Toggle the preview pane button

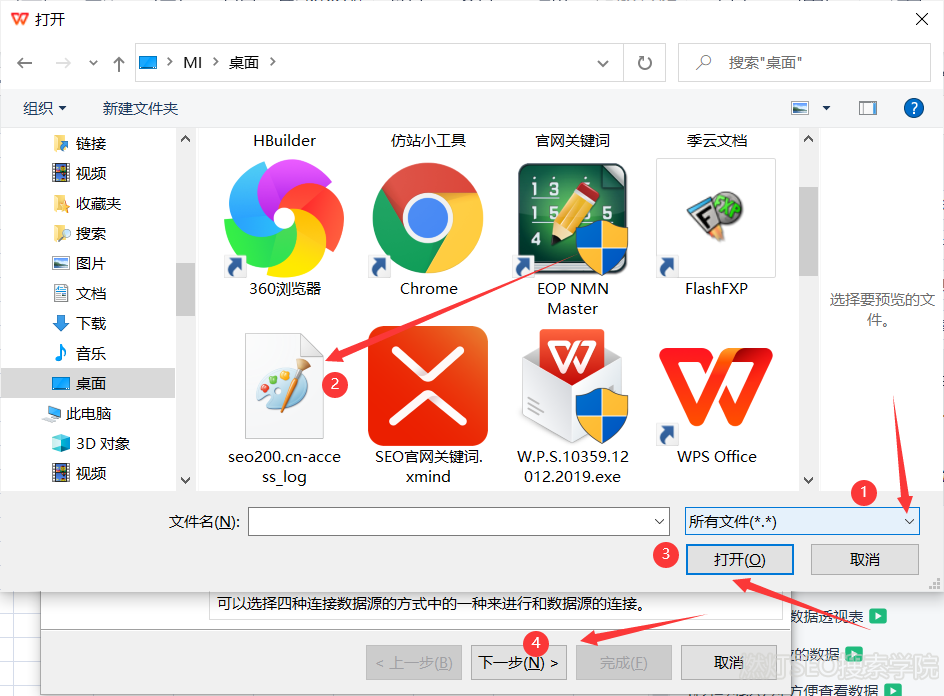click(868, 108)
